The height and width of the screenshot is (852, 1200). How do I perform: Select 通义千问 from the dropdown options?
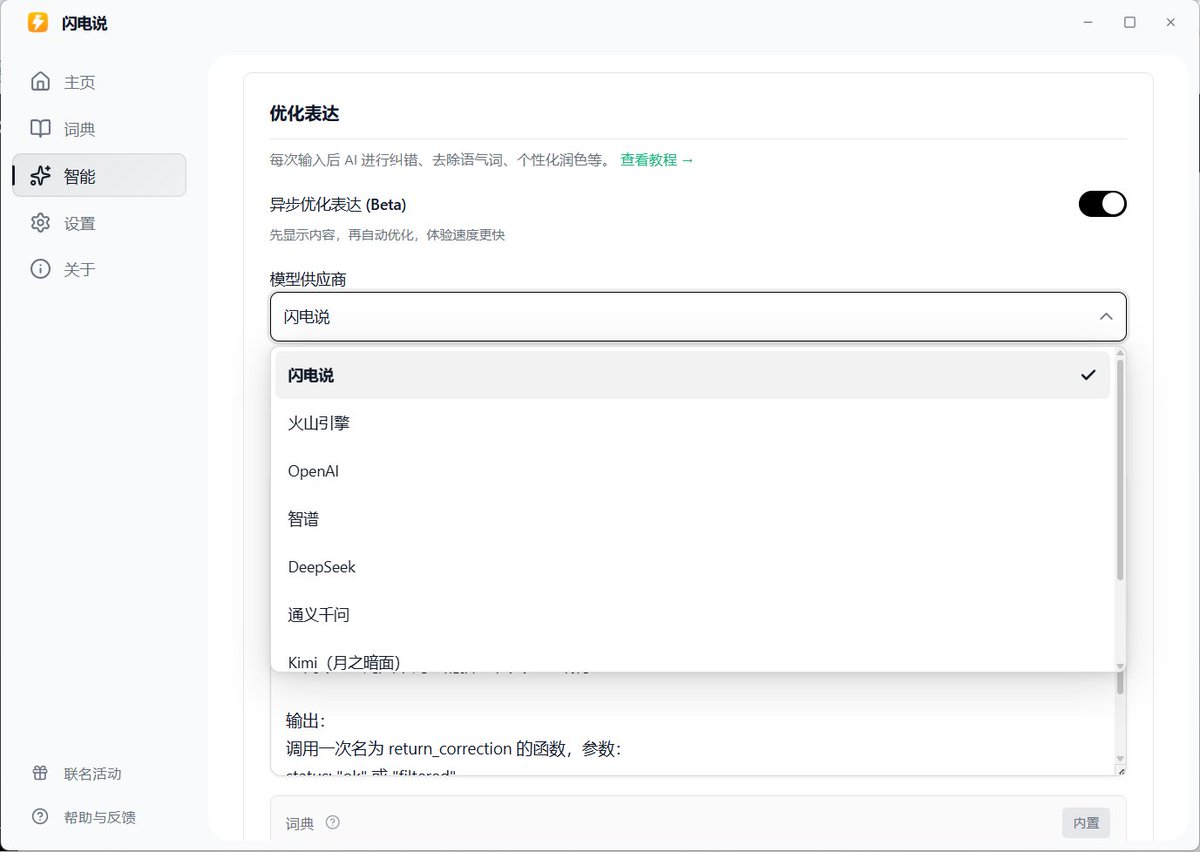coord(318,615)
